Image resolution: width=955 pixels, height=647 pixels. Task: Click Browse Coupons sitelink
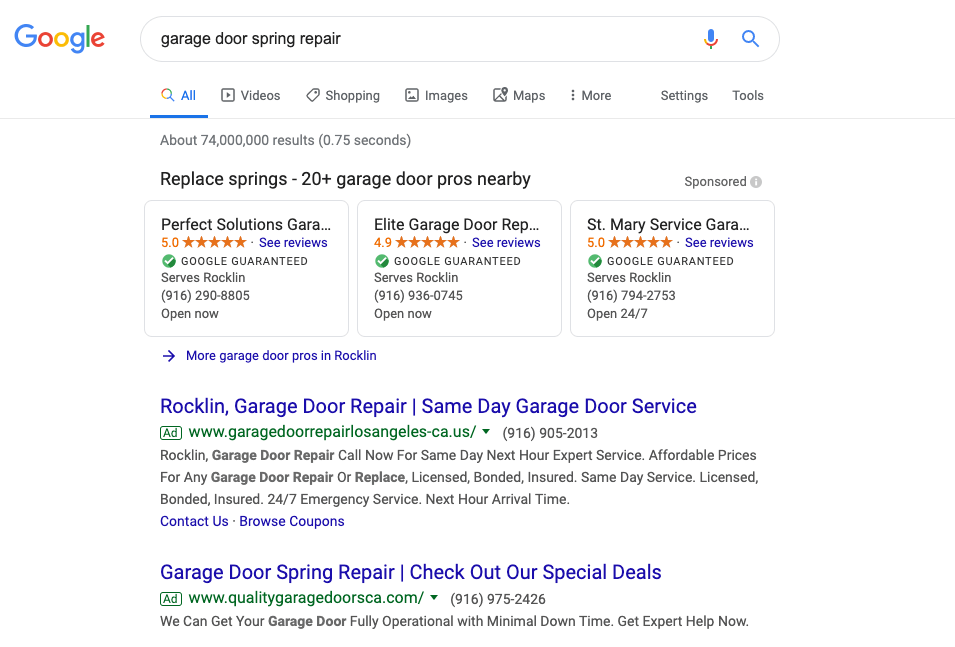click(292, 521)
